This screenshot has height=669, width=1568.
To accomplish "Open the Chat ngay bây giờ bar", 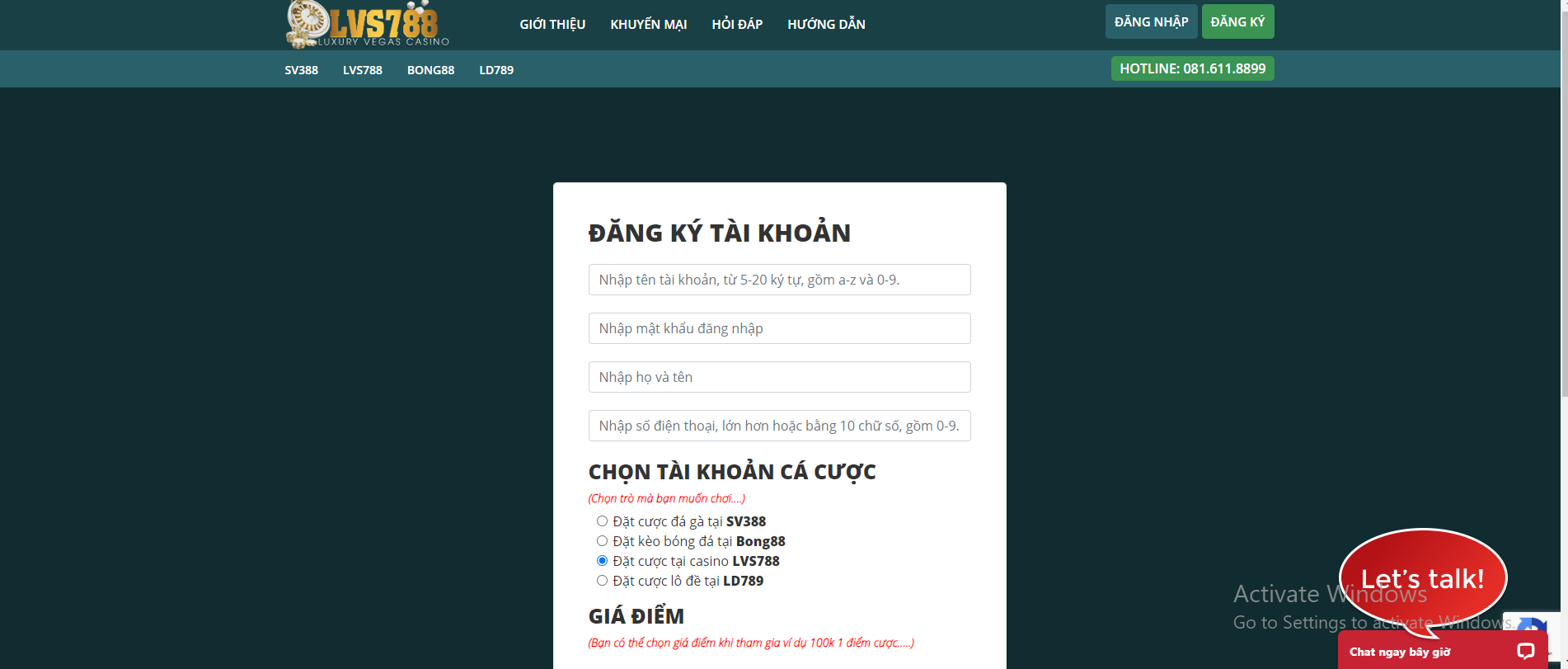I will tap(1443, 652).
